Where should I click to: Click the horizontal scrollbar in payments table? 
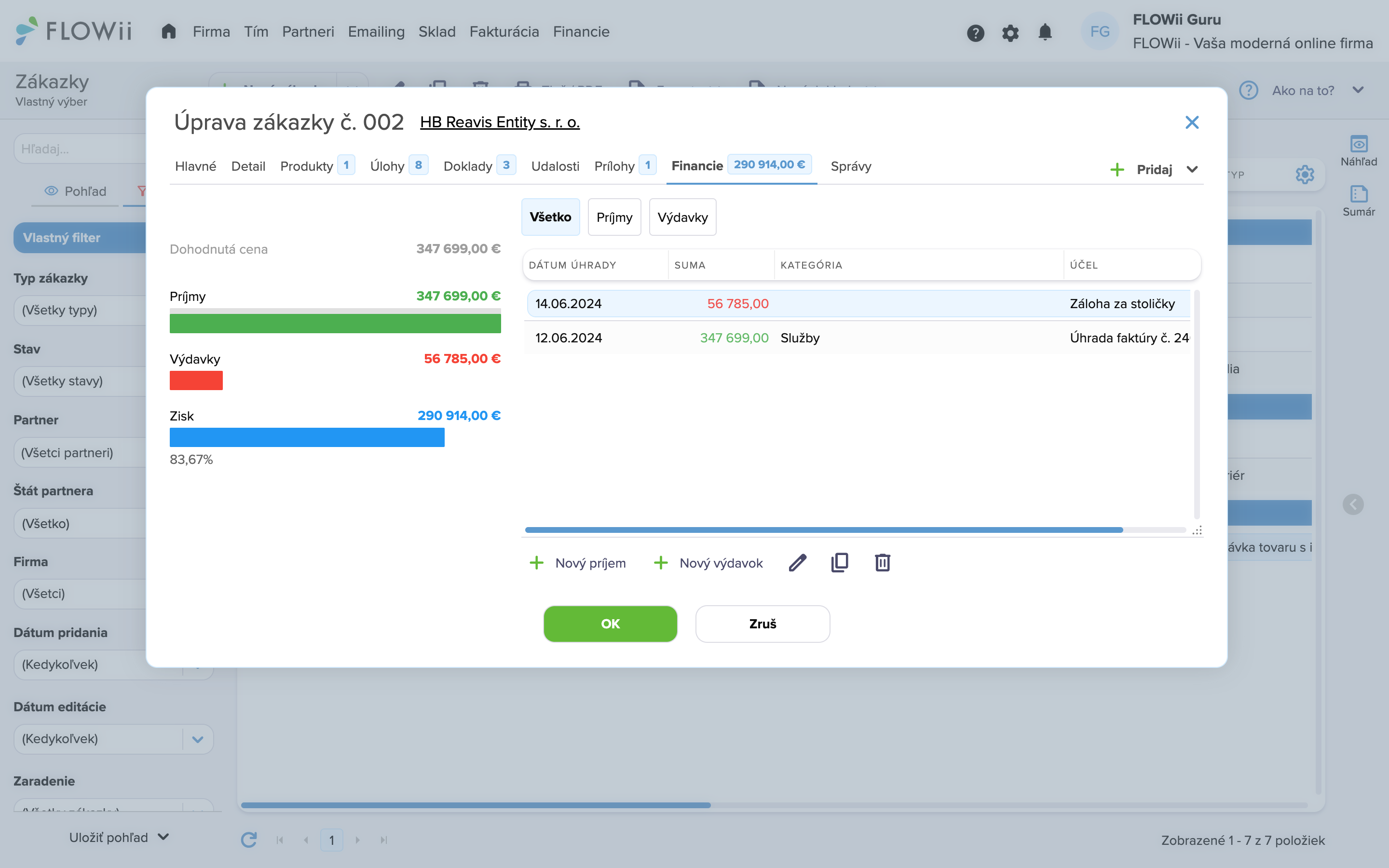tap(824, 530)
